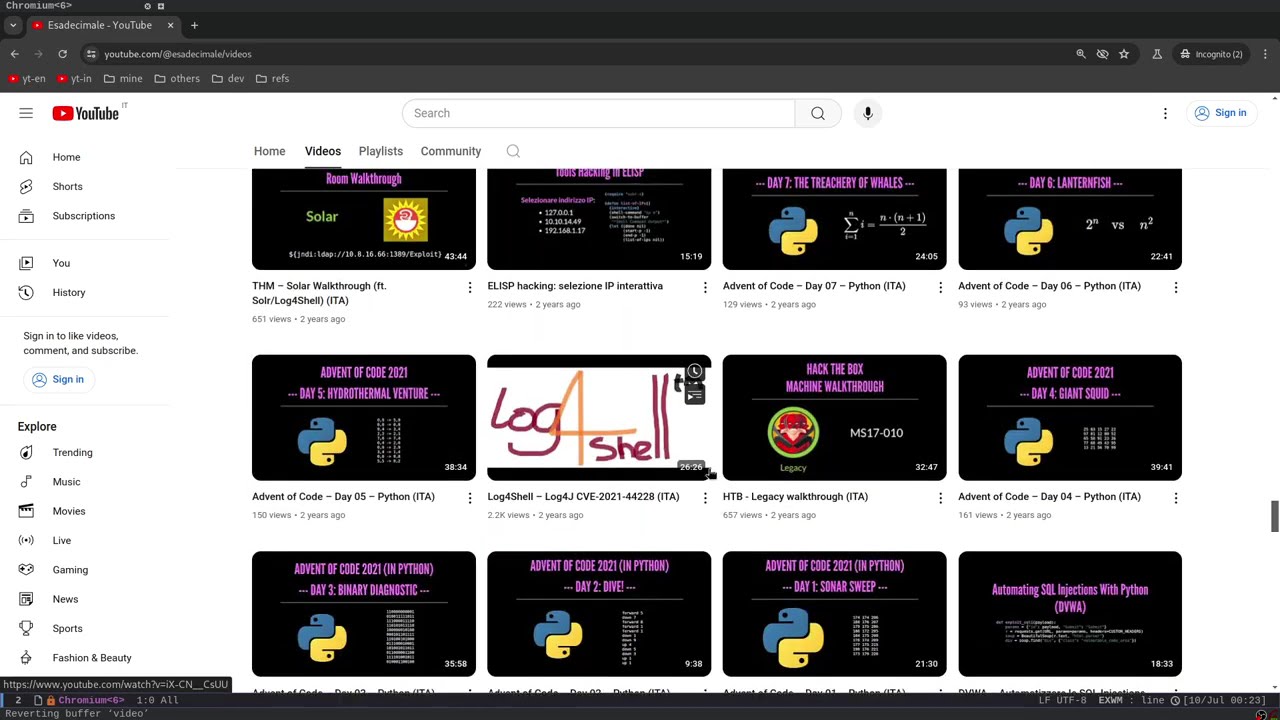Image resolution: width=1280 pixels, height=720 pixels.
Task: Open yt-en bookmark
Action: (x=27, y=78)
